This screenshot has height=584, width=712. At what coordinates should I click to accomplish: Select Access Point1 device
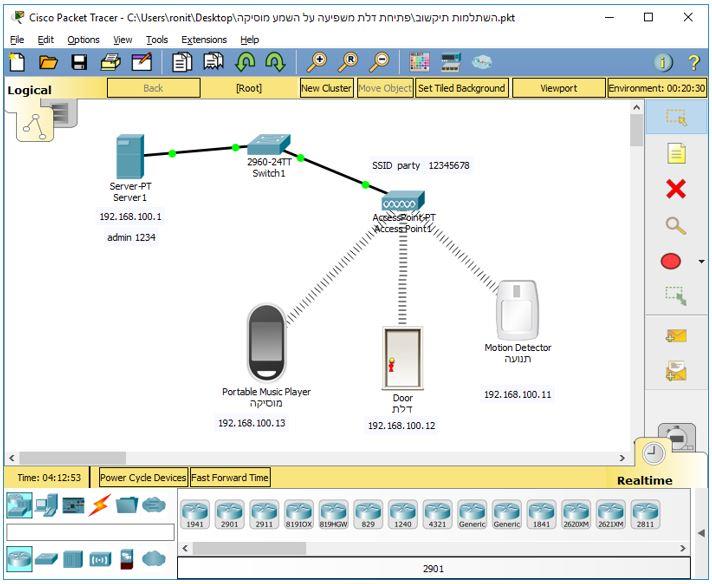(403, 202)
